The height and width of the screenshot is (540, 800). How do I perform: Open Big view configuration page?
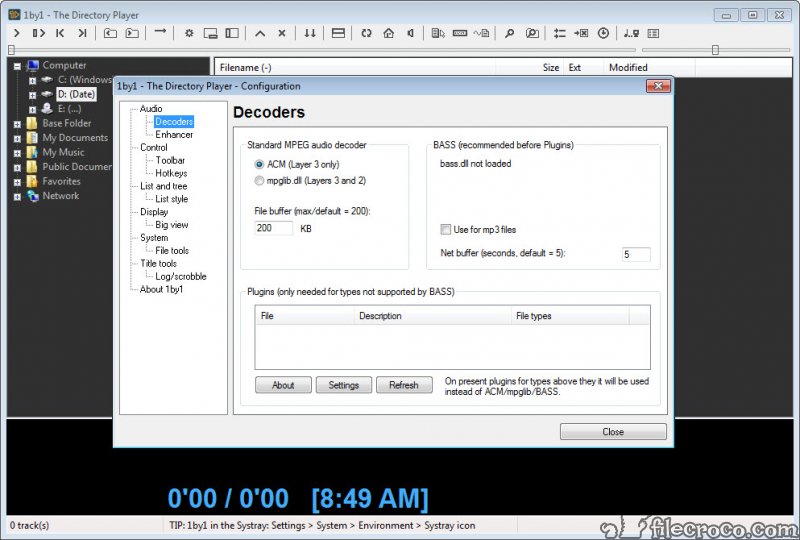click(171, 225)
